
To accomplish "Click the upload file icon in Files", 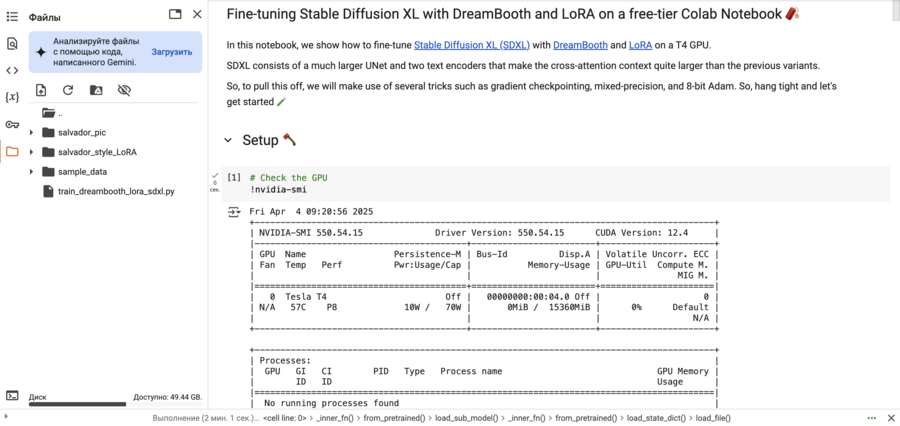I will click(x=41, y=90).
